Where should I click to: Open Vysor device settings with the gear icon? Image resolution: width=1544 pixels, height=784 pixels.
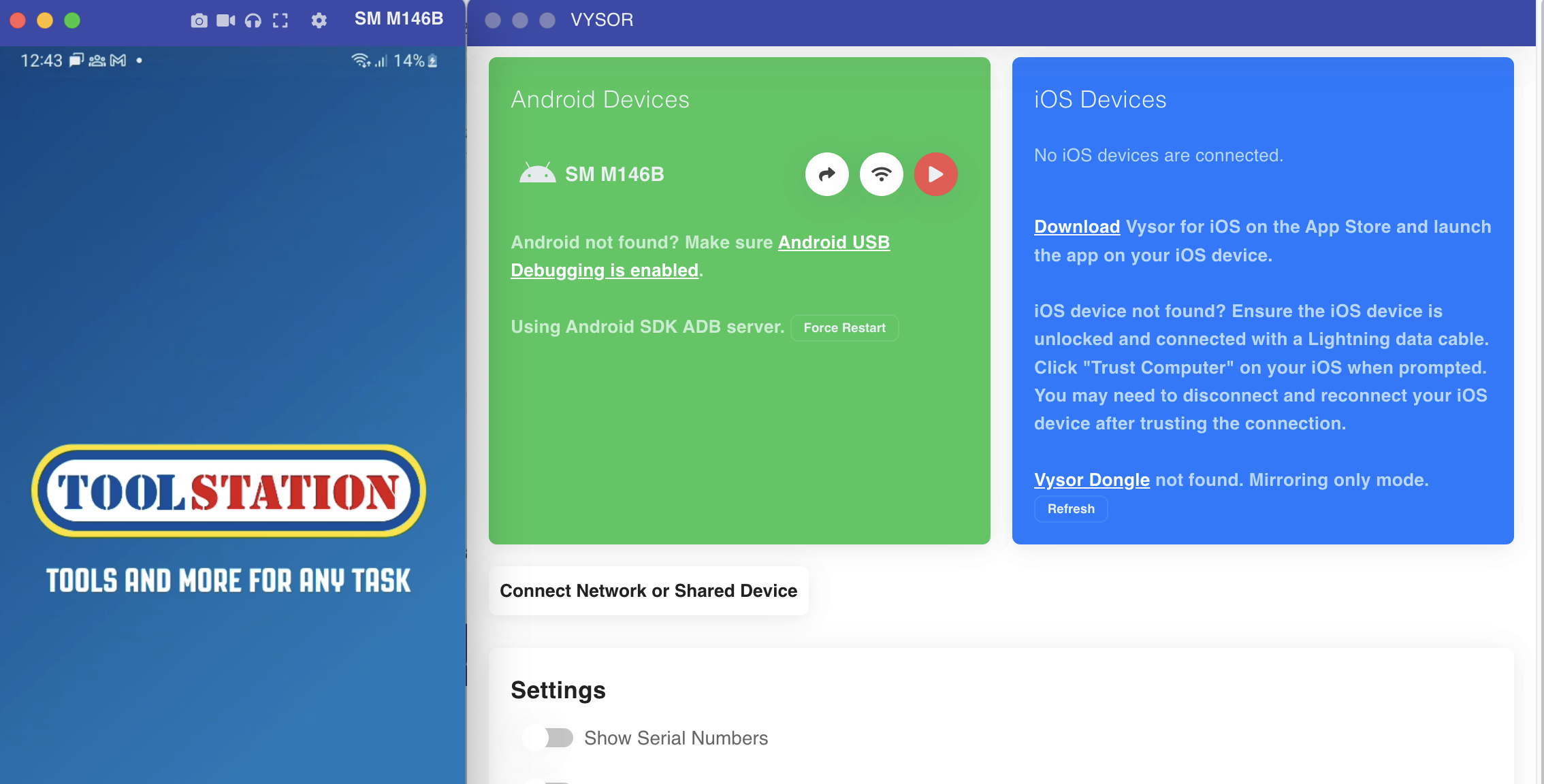[318, 21]
